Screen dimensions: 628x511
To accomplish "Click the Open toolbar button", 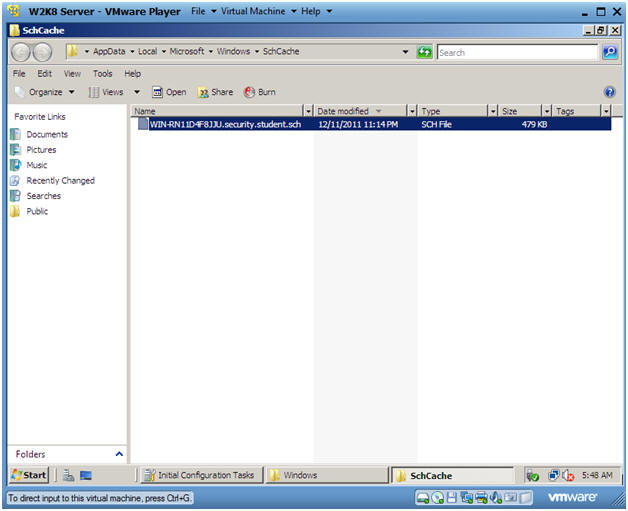I will tap(169, 92).
